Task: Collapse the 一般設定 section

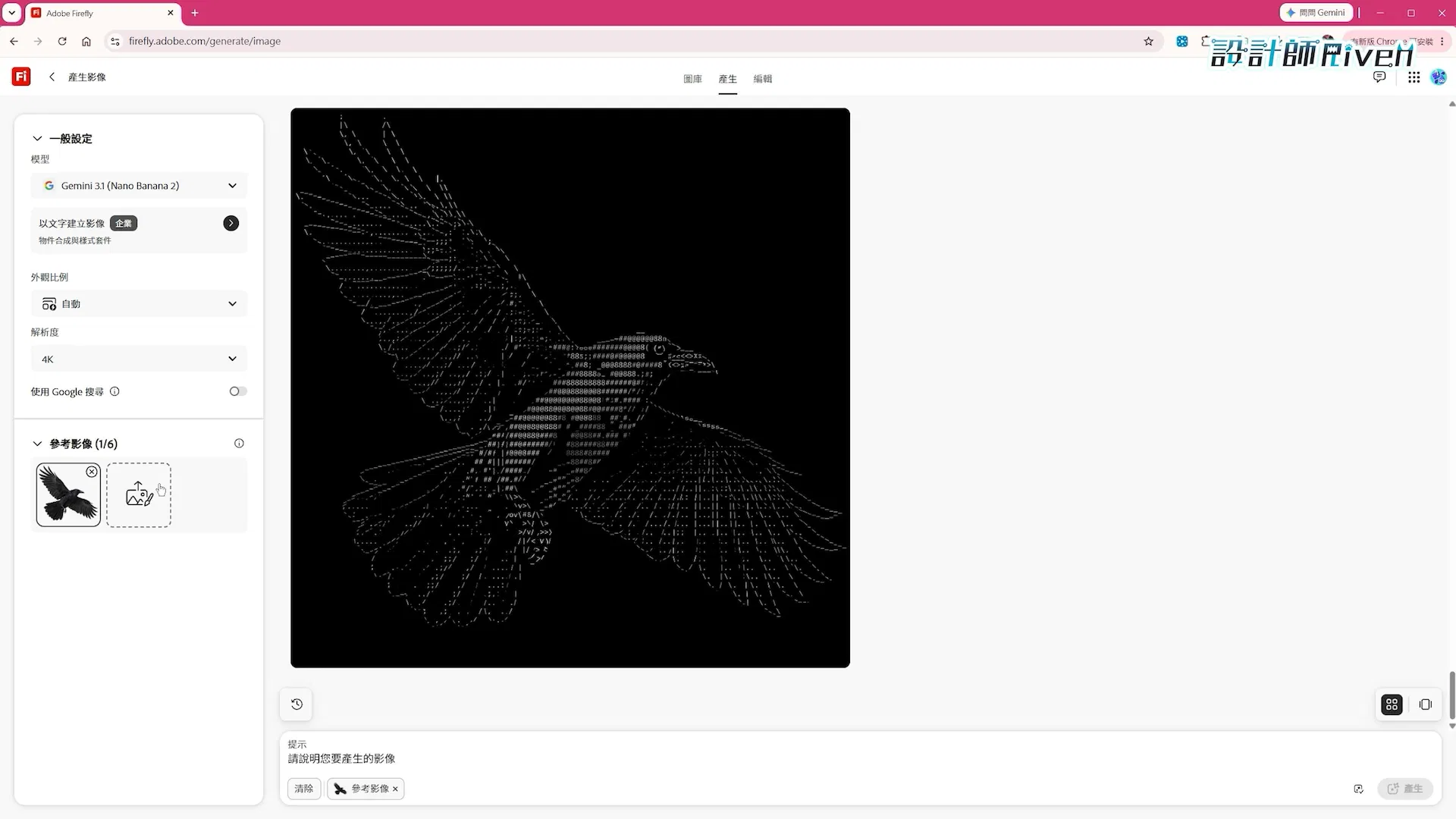Action: click(x=37, y=139)
